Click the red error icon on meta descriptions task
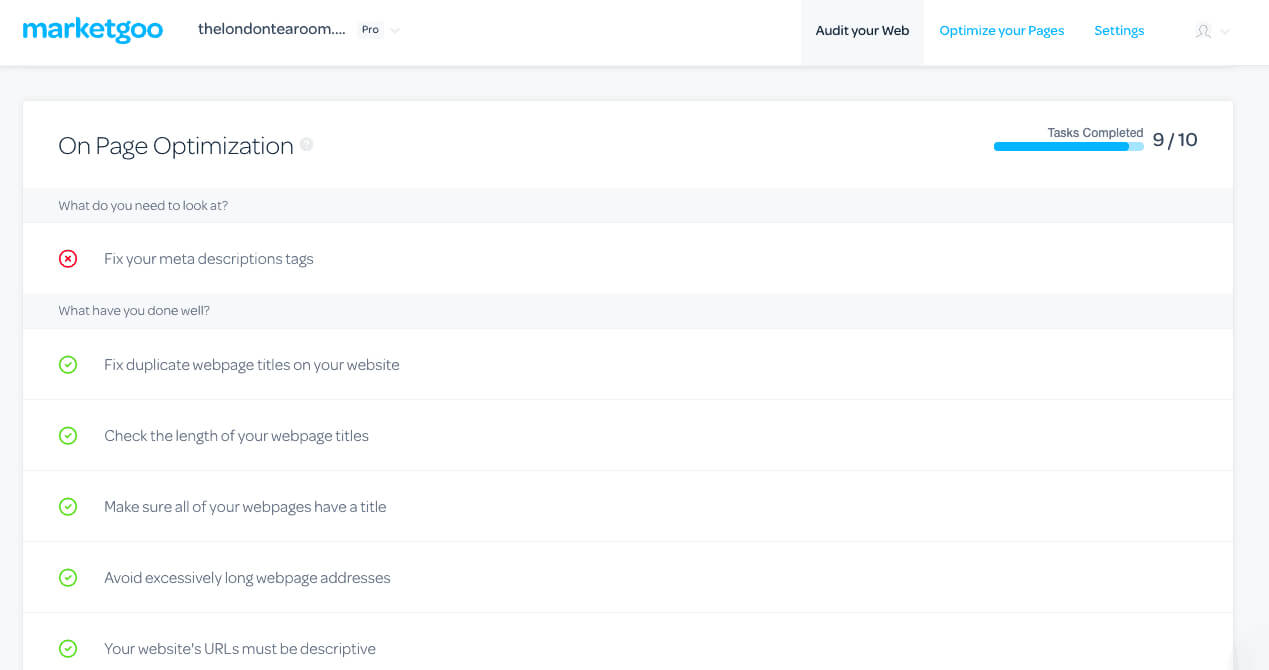The height and width of the screenshot is (670, 1269). pyautogui.click(x=68, y=258)
